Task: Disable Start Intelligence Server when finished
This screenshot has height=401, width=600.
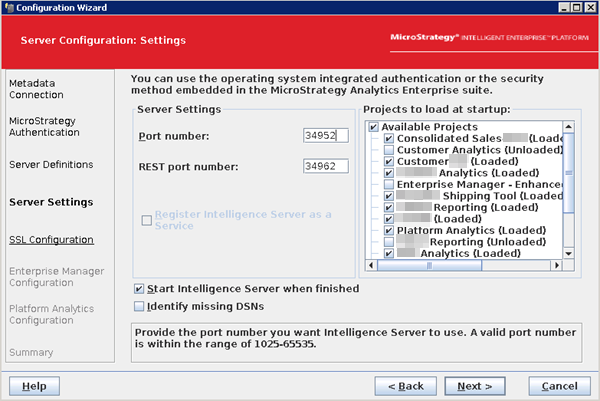Action: (x=140, y=288)
